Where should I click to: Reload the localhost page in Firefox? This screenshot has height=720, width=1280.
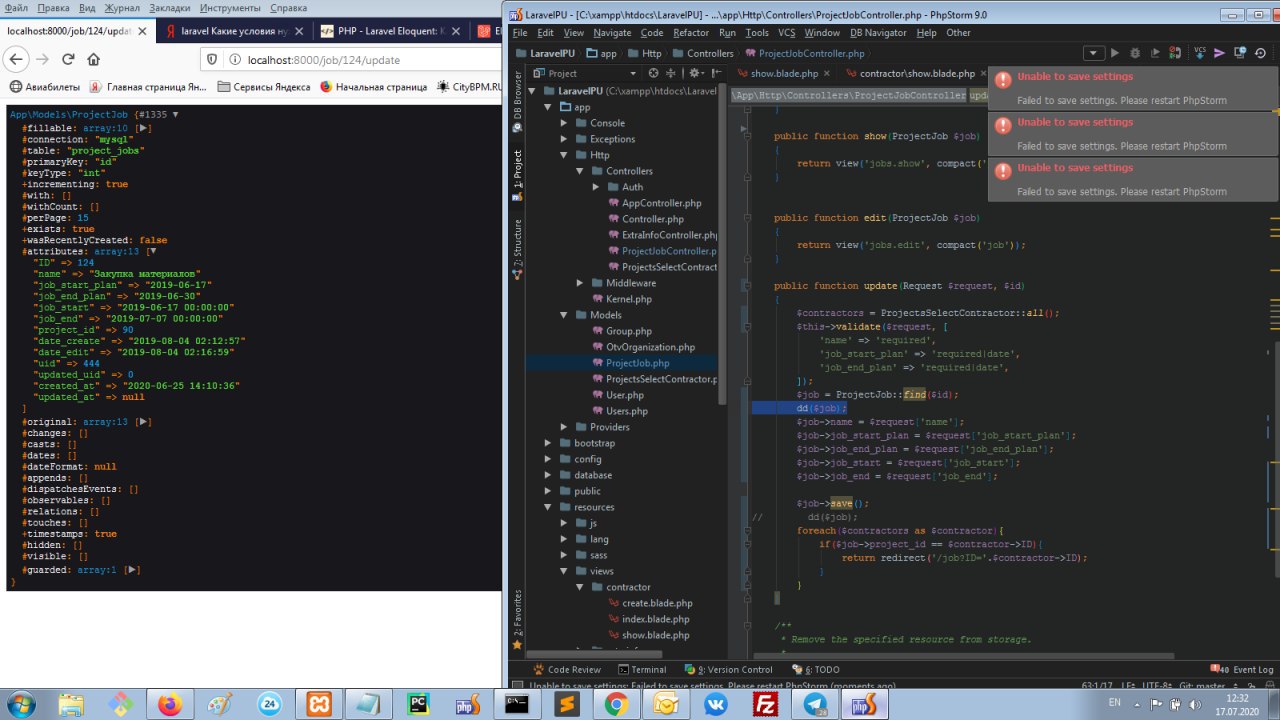click(x=69, y=60)
